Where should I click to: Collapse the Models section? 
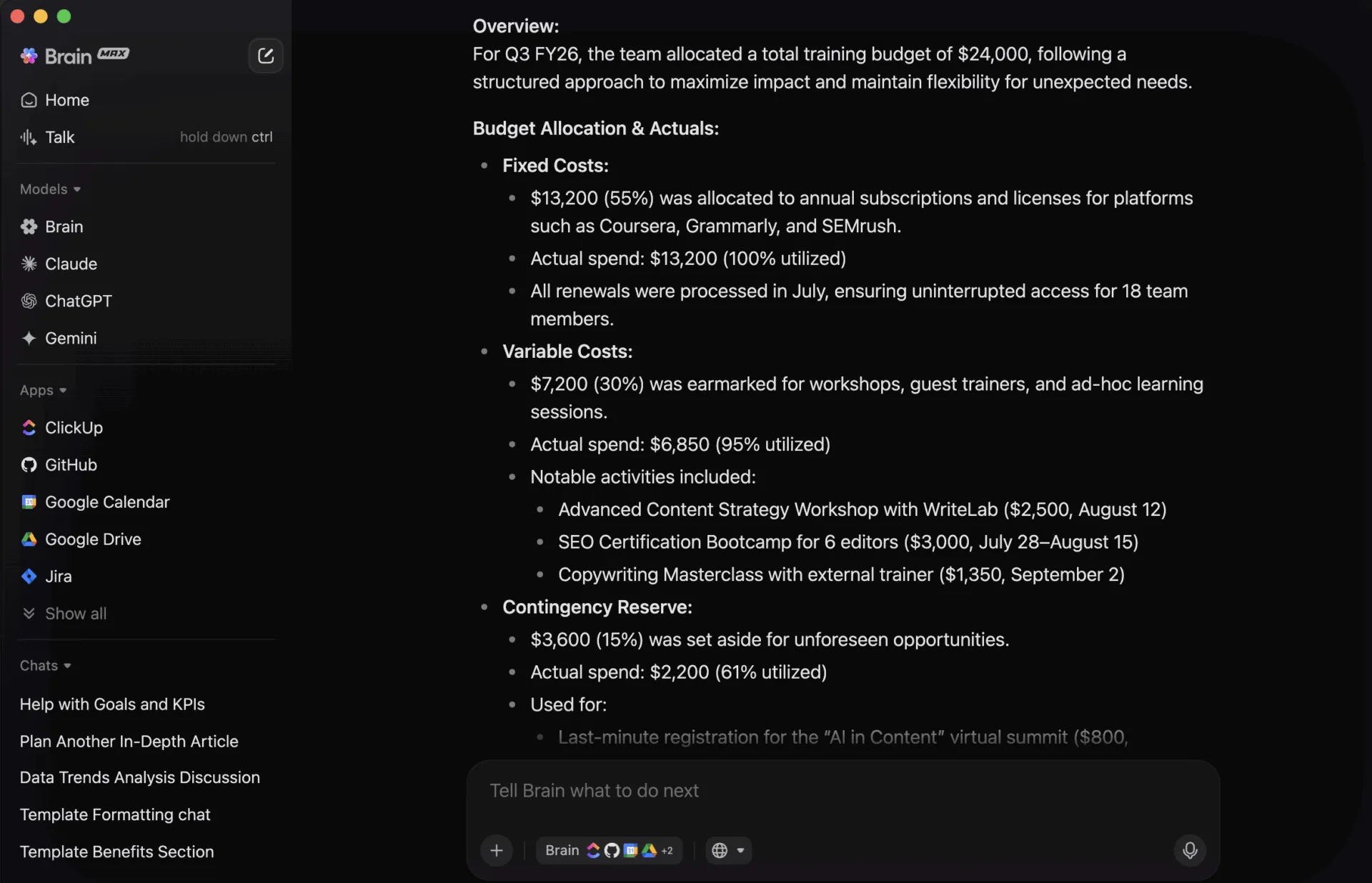50,189
